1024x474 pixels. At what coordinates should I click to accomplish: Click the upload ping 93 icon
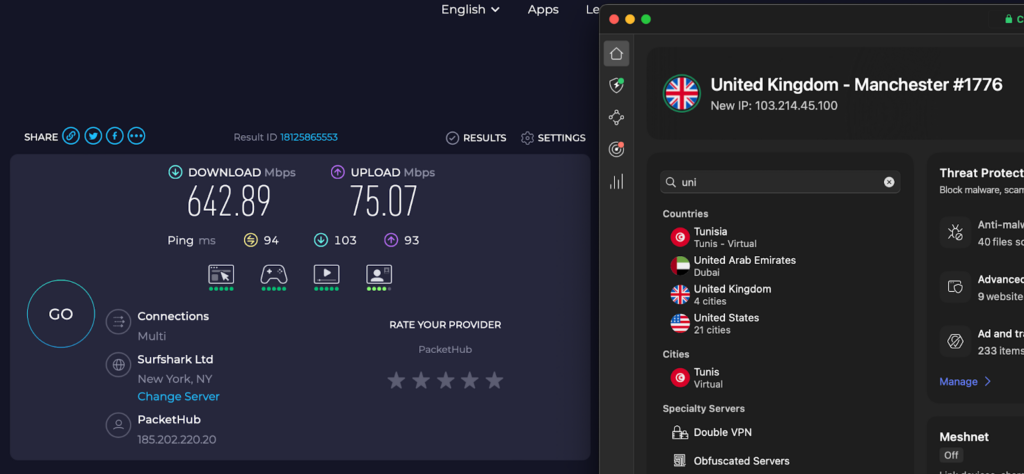391,240
